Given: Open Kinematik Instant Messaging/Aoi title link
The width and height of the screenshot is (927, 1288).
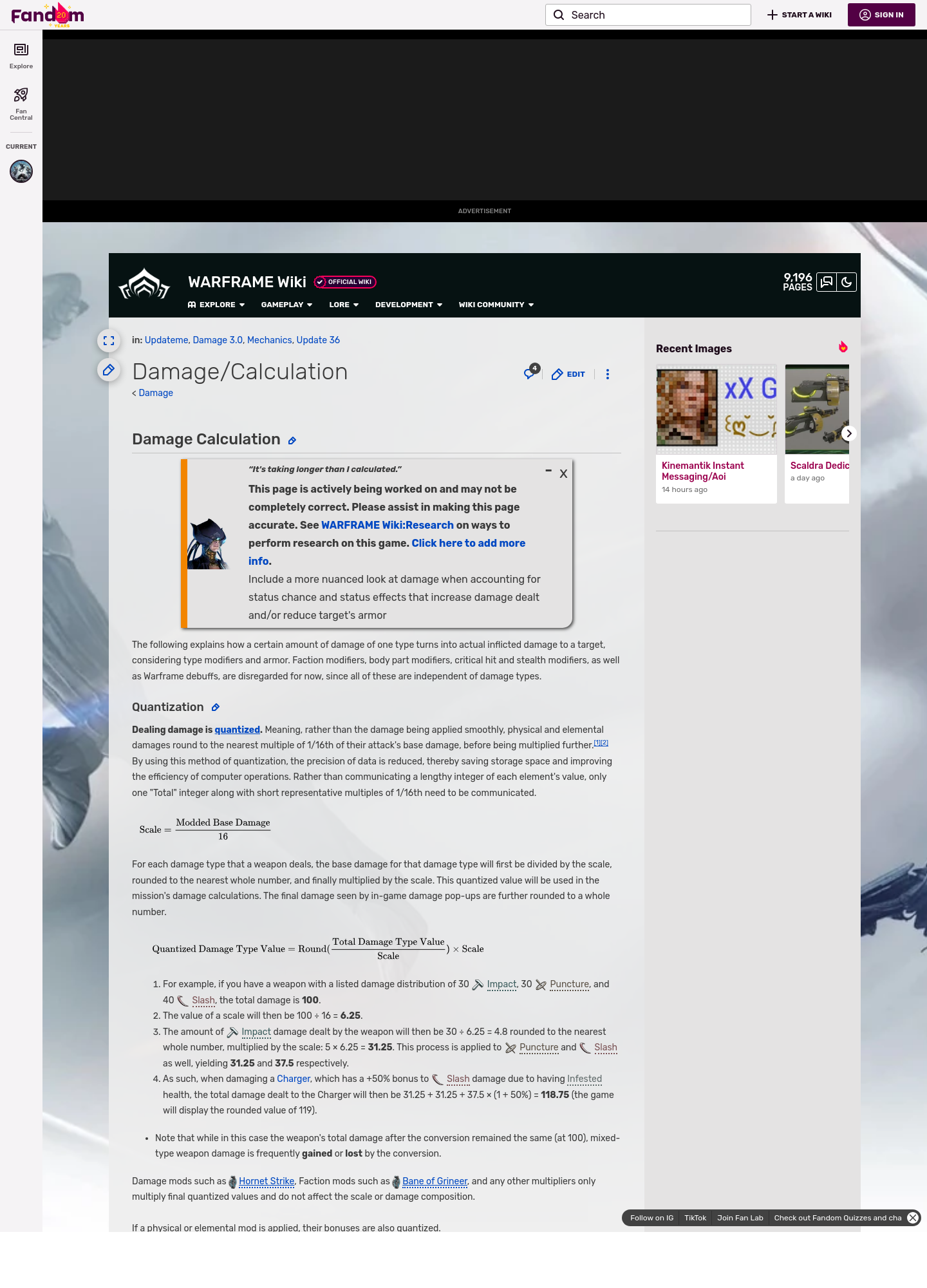Looking at the screenshot, I should click(x=702, y=471).
